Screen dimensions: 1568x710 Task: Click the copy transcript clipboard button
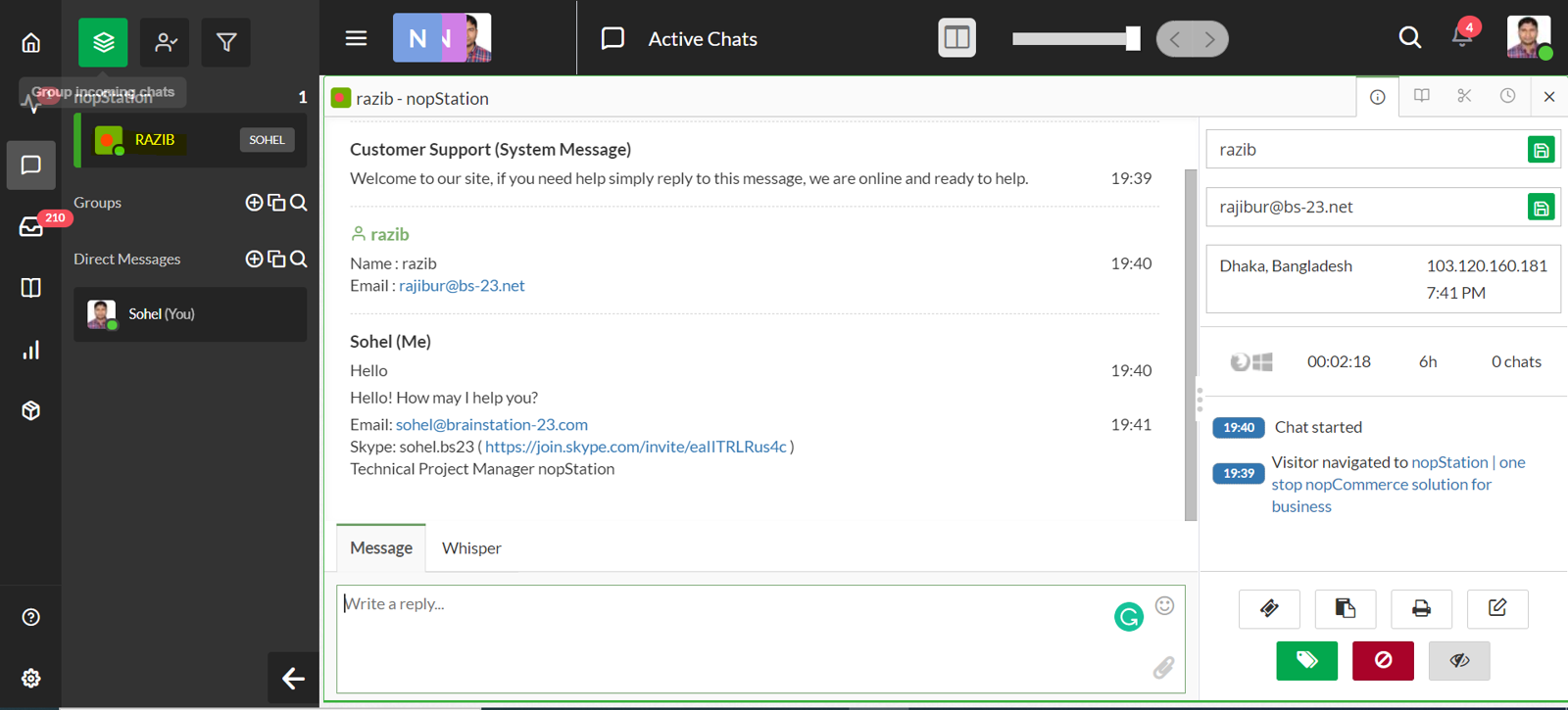tap(1346, 608)
